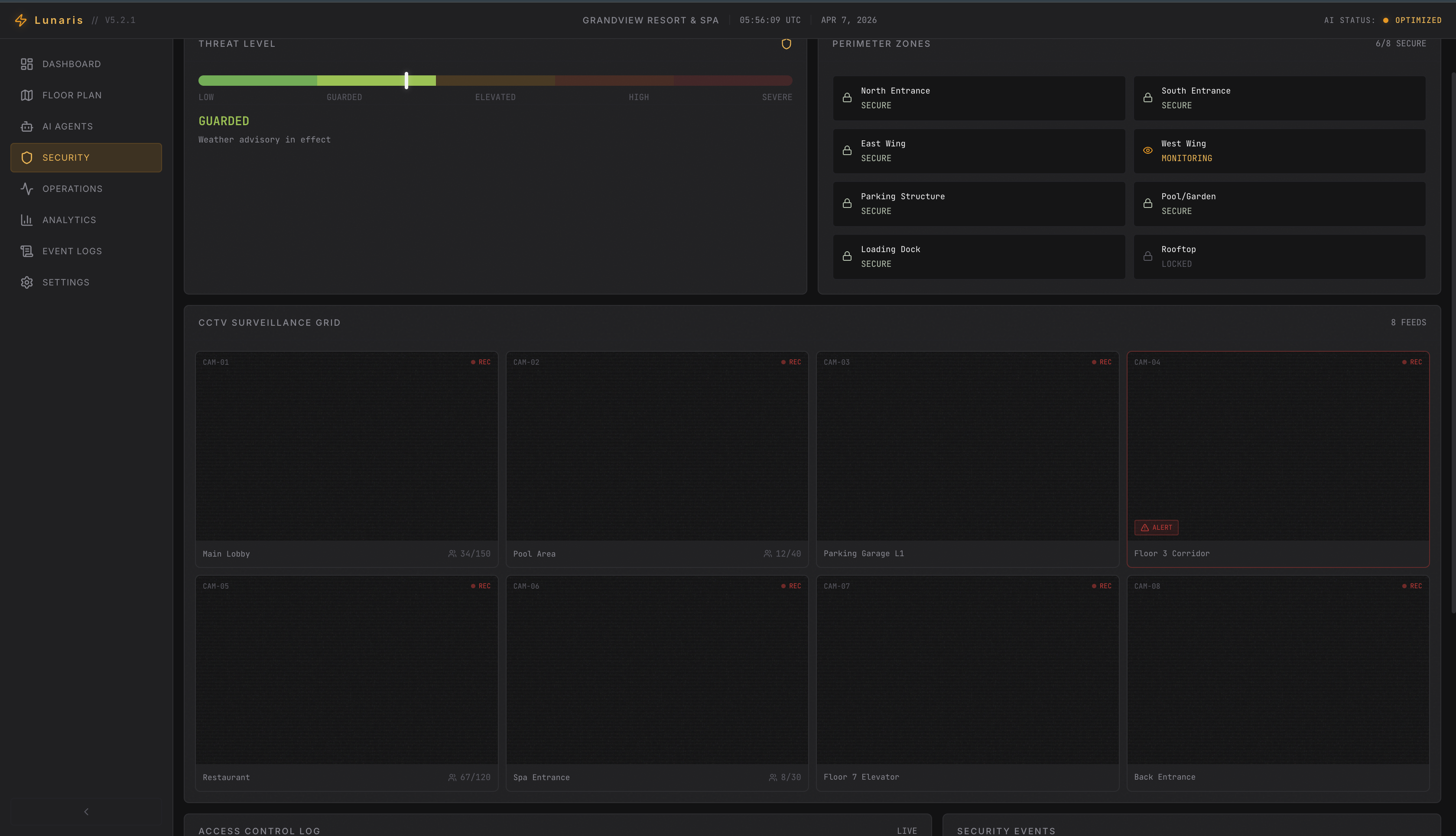This screenshot has height=836, width=1456.
Task: Click the Analytics bar chart icon
Action: pos(26,220)
